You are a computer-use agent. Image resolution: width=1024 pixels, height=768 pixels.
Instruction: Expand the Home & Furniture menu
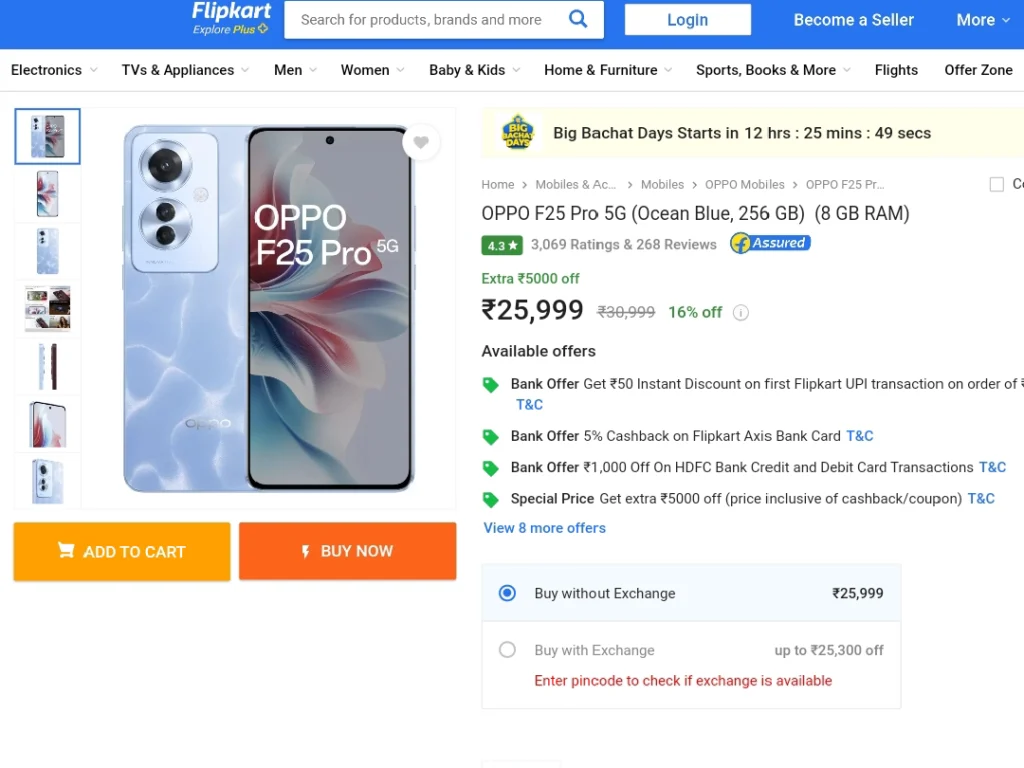click(608, 70)
